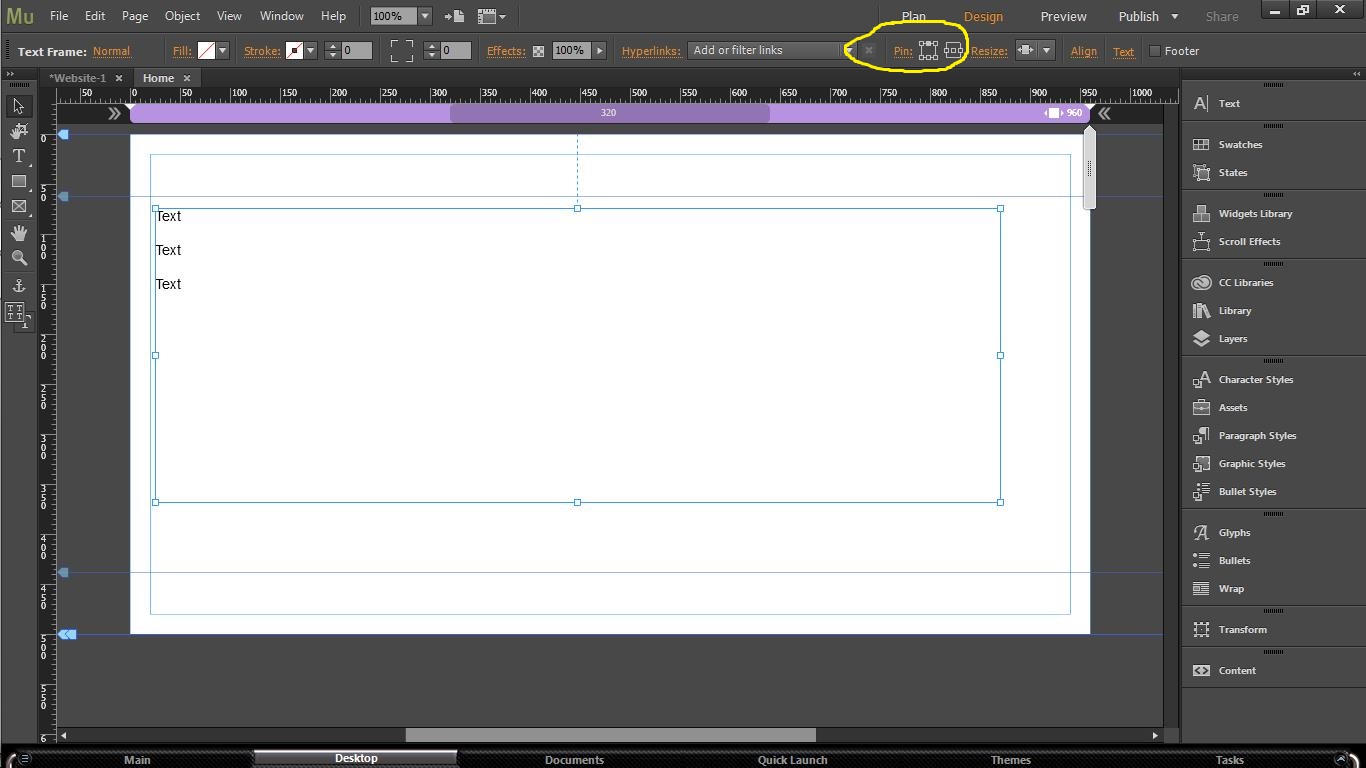This screenshot has height=768, width=1366.
Task: Select the Rectangle Frame placeholder tool
Action: (18, 206)
